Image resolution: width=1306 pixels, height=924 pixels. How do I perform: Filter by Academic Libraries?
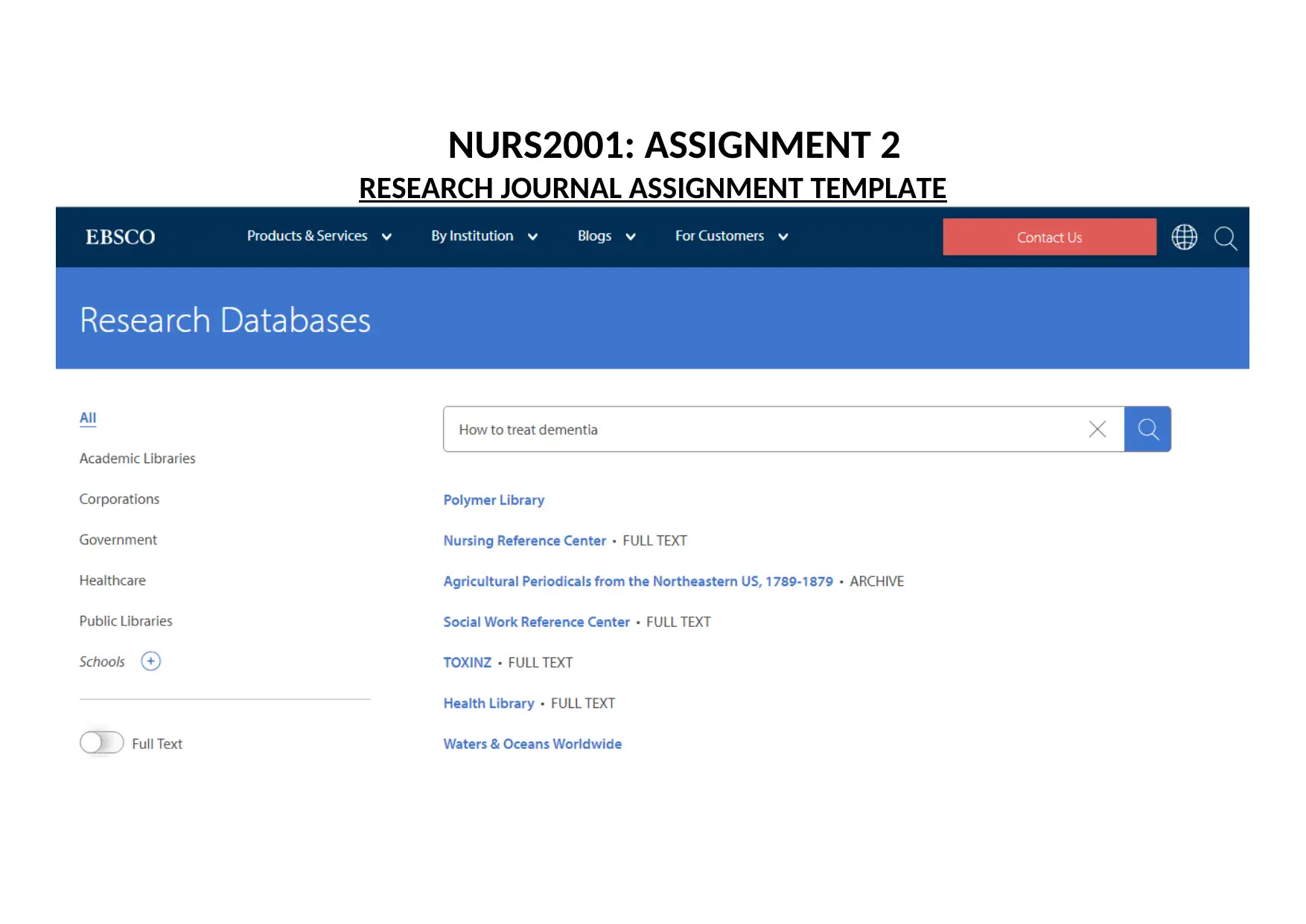pos(138,459)
